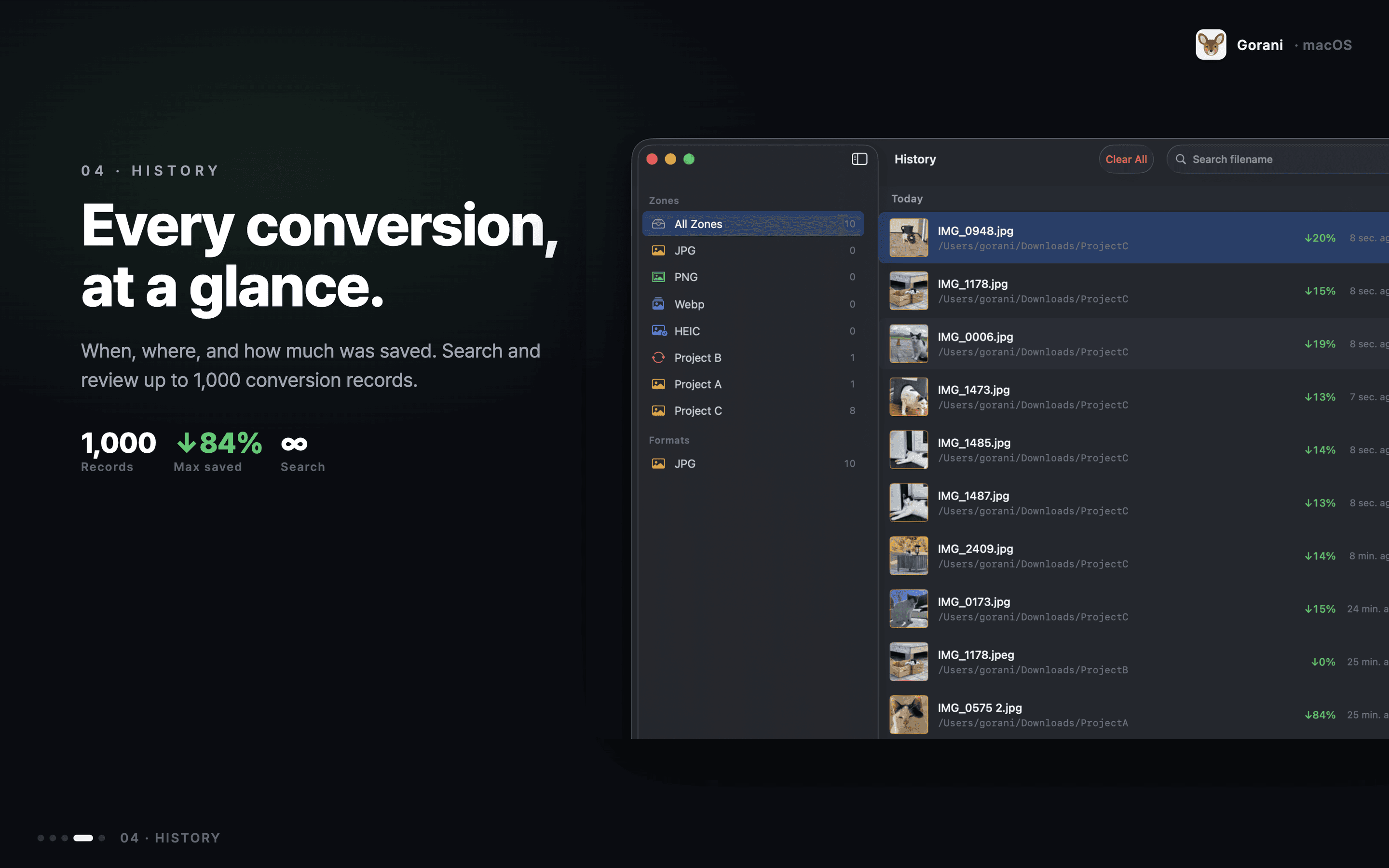Click the Project A image icon
The image size is (1389, 868).
tap(658, 384)
